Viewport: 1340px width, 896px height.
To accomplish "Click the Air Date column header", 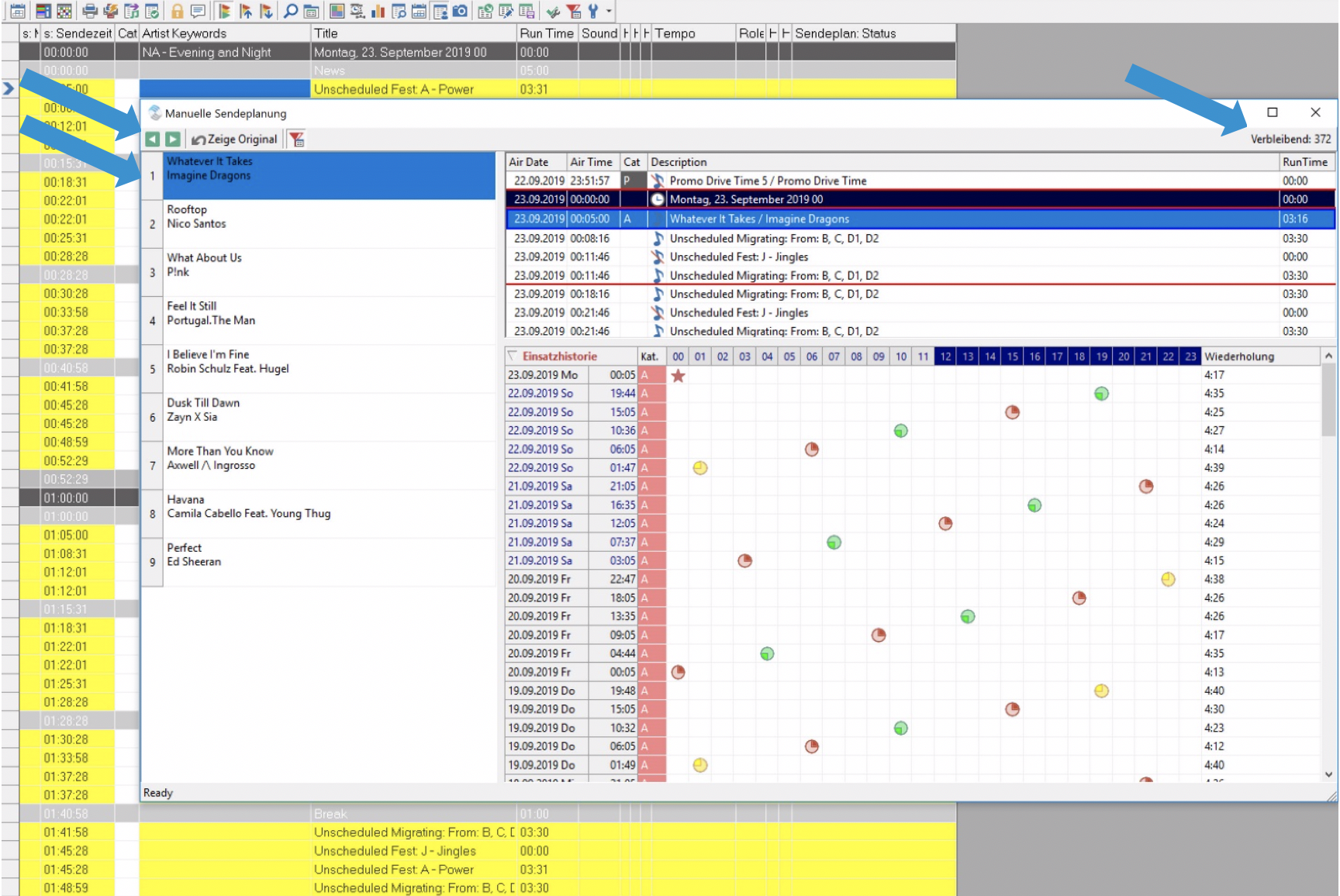I will click(x=536, y=162).
